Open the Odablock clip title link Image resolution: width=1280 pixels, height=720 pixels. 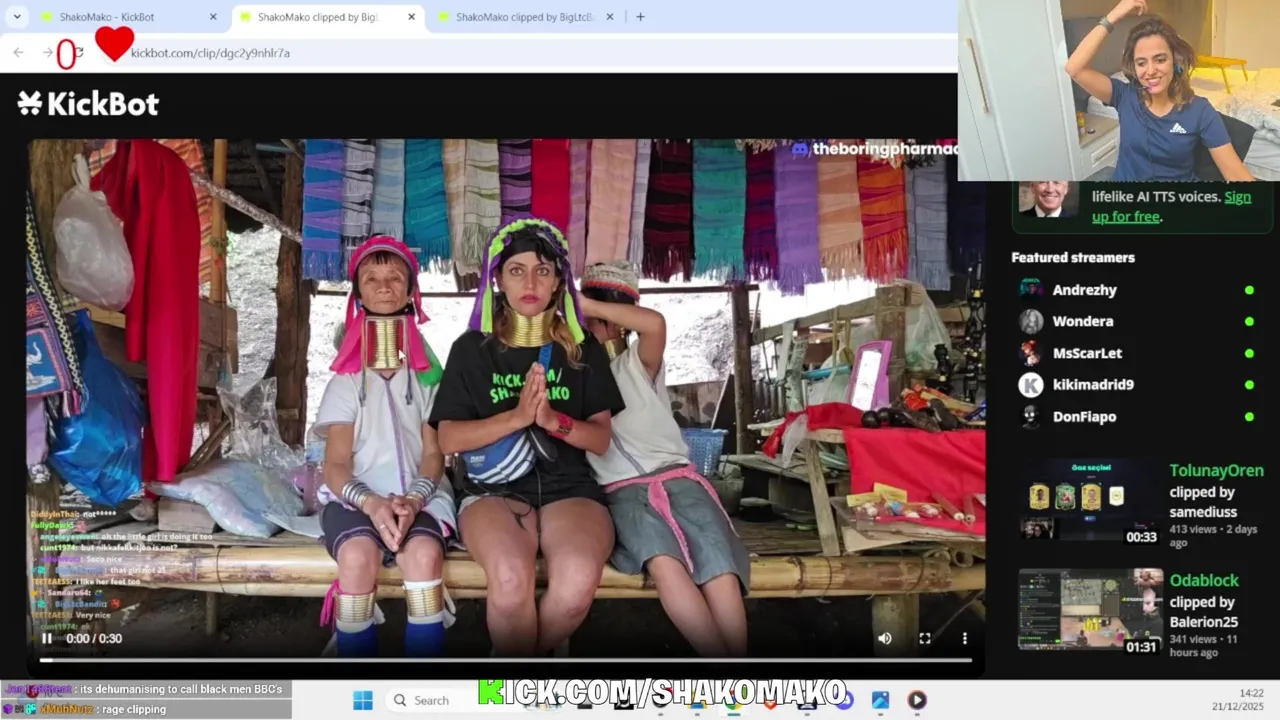[x=1204, y=580]
